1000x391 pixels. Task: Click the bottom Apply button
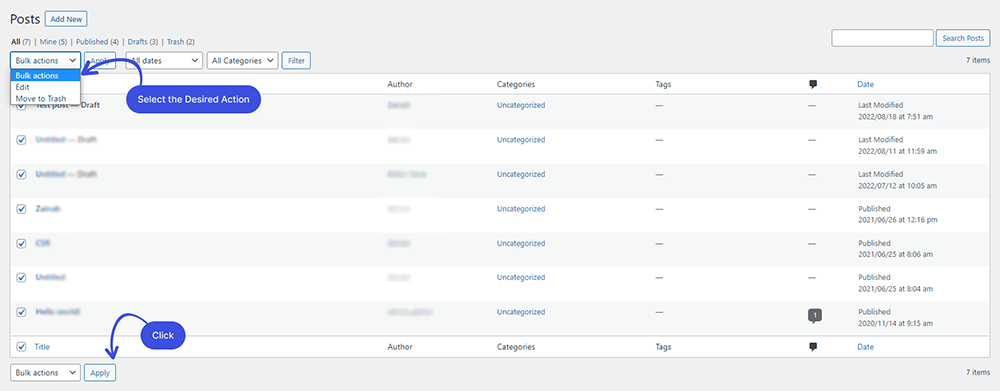click(x=100, y=373)
